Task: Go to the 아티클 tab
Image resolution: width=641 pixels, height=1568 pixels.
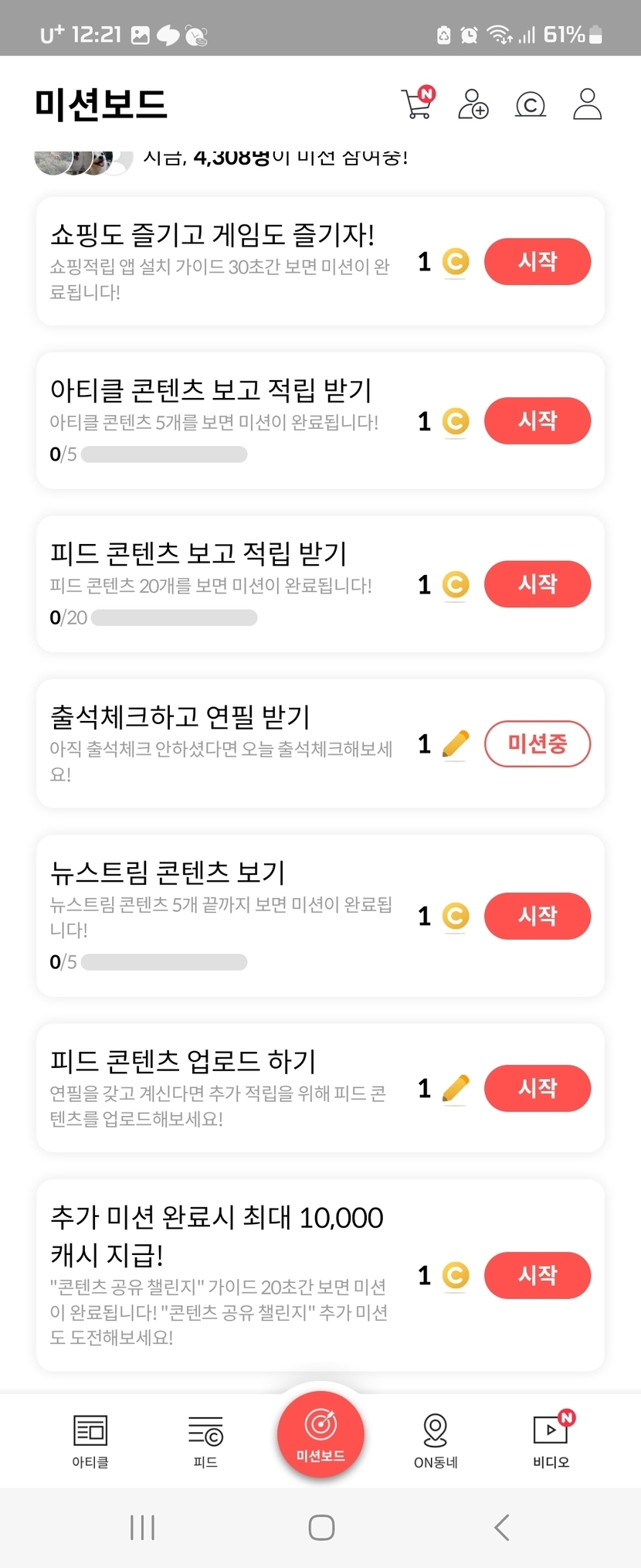Action: click(x=90, y=1440)
